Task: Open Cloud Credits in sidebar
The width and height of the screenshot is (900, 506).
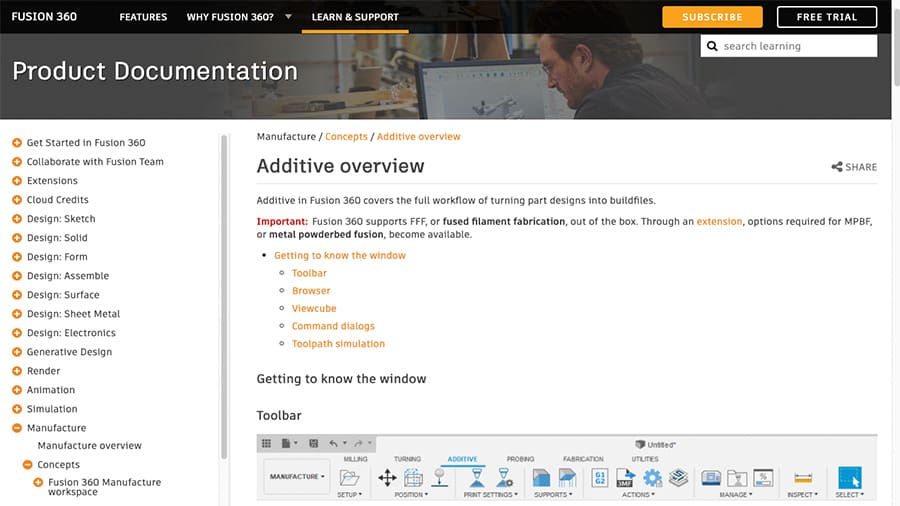Action: (57, 200)
